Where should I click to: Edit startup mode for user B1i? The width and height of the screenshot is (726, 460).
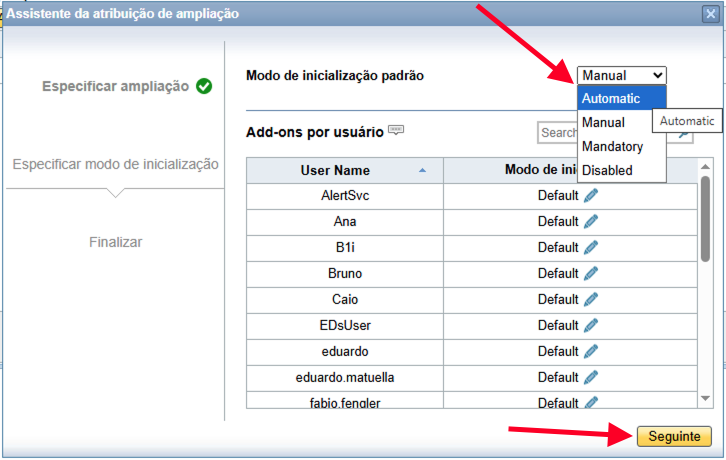pos(591,247)
